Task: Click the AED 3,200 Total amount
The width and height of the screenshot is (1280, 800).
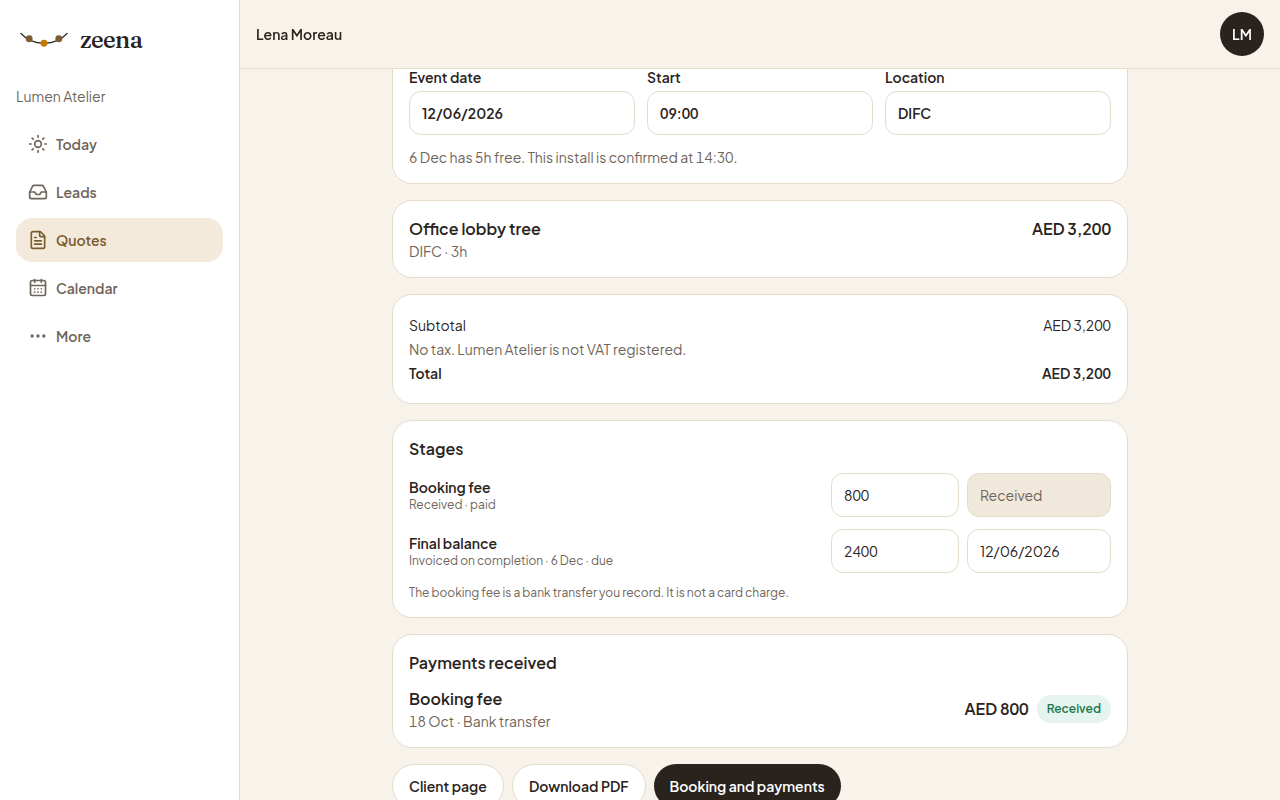Action: pos(1076,374)
